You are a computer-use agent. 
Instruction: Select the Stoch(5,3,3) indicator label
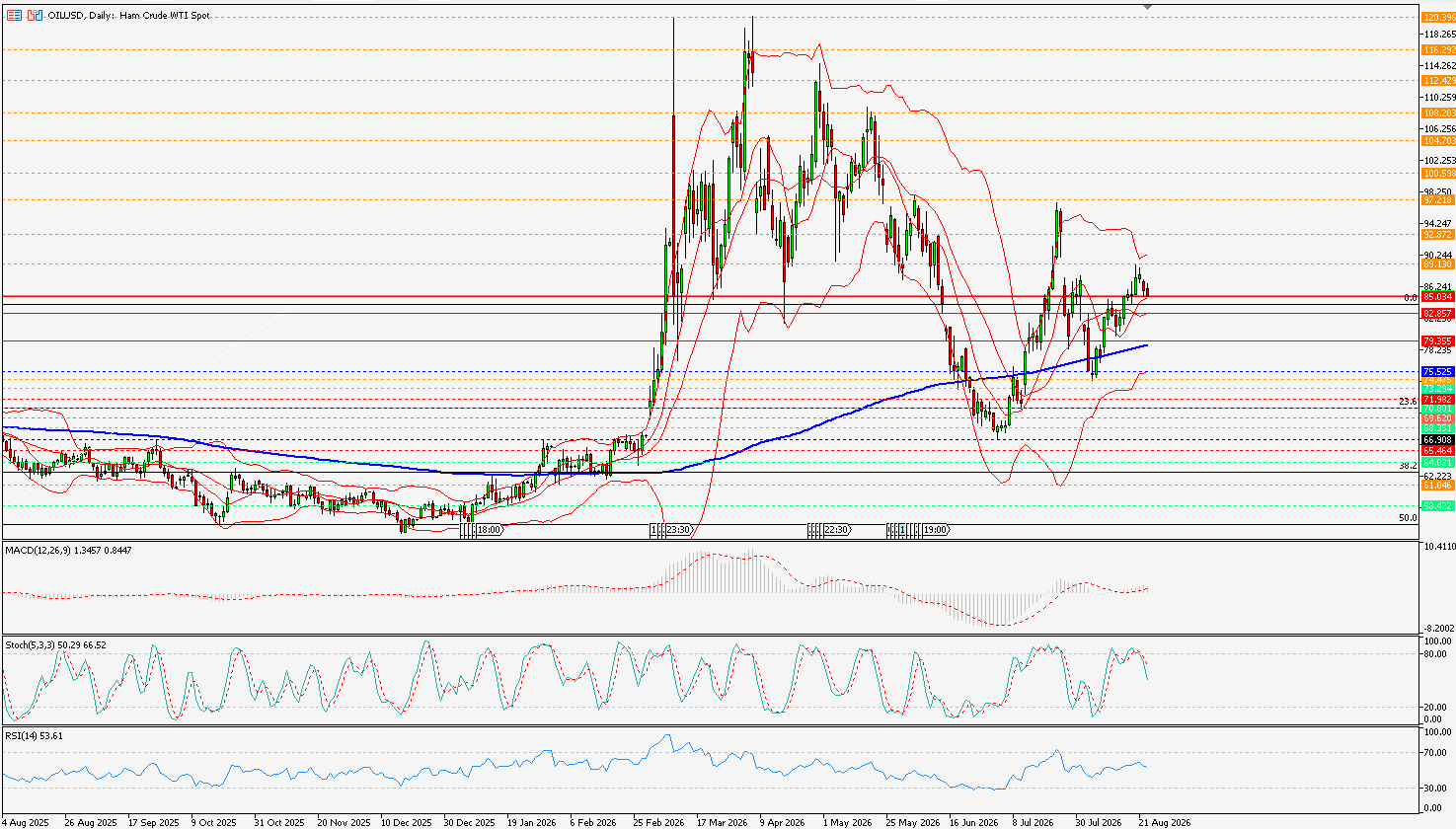tap(55, 644)
